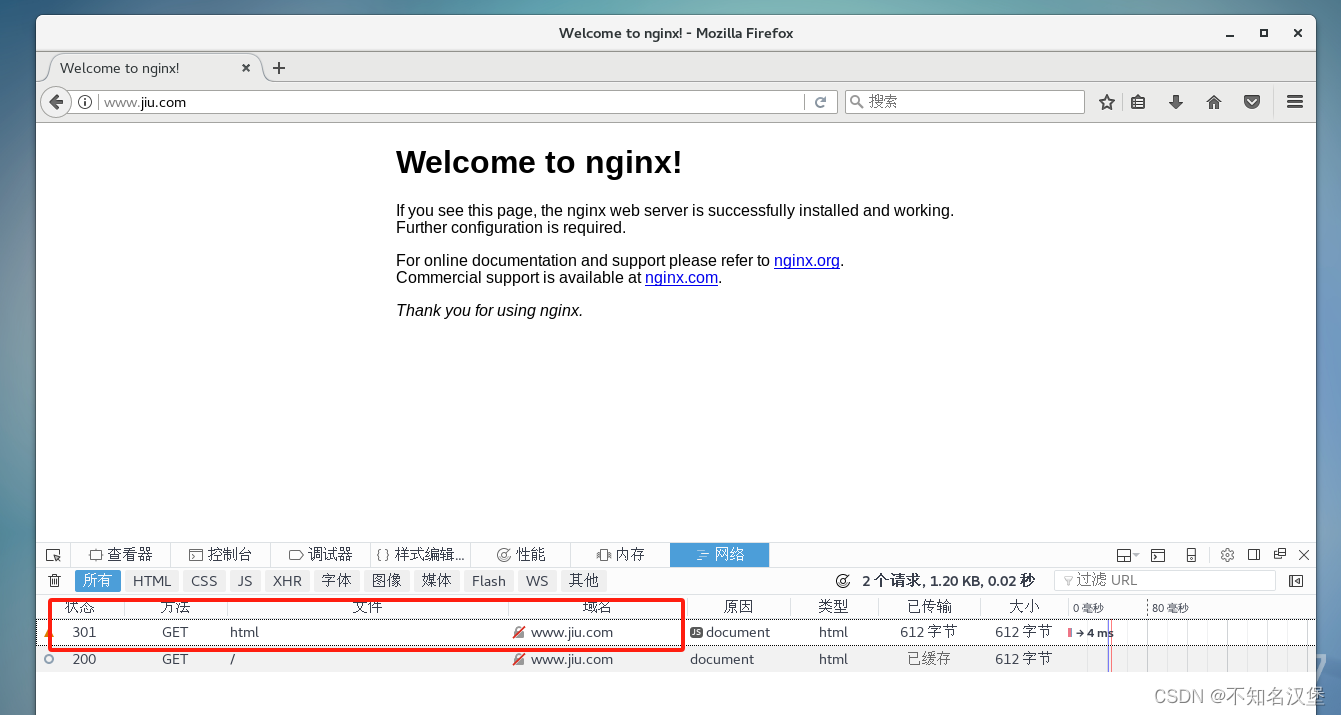
Task: Switch to the 查看器 inspector tab
Action: pos(120,555)
